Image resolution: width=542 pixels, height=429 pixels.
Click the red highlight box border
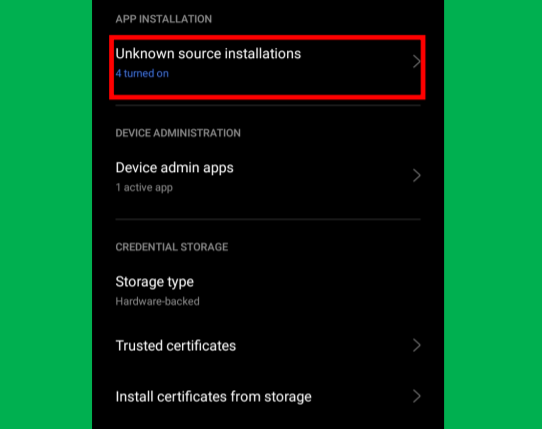point(267,37)
